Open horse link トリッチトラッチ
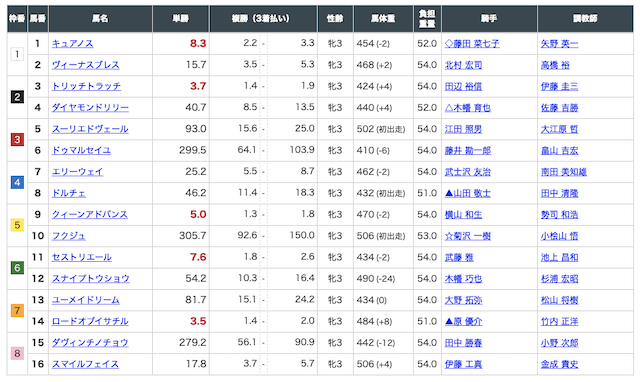 coord(86,87)
